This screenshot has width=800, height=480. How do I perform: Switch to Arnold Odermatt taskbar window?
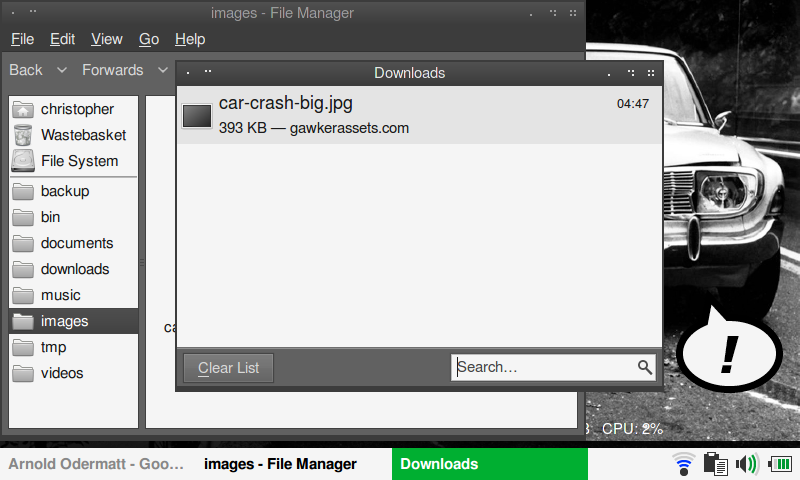click(x=96, y=464)
